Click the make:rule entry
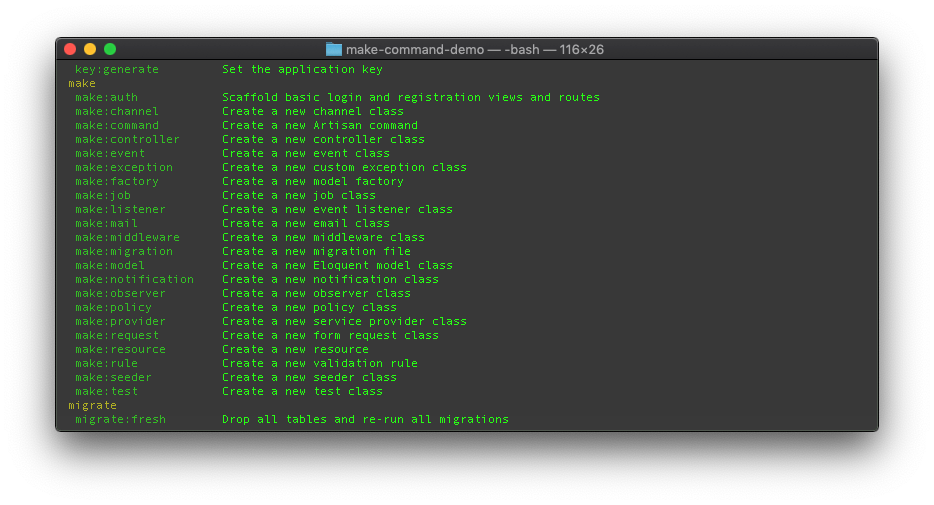This screenshot has height=505, width=934. tap(107, 363)
